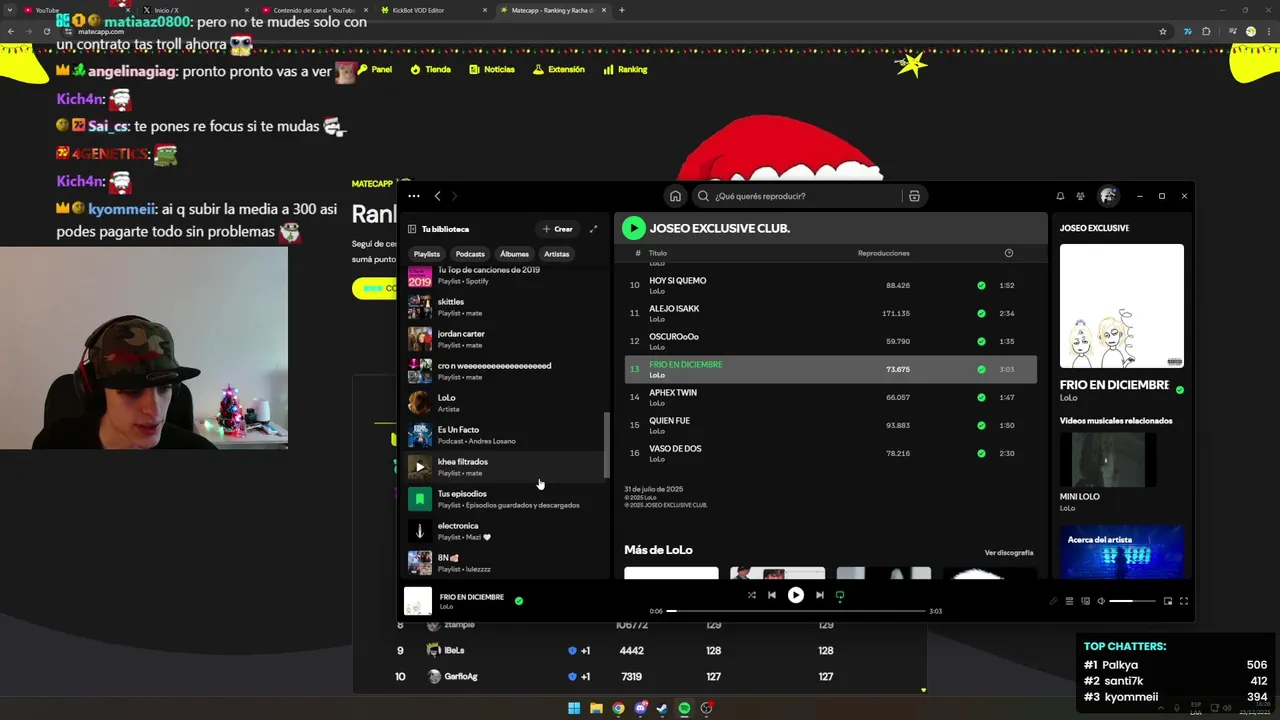Open Es Un Facto podcast
Screen dimensions: 1280x720
point(505,434)
